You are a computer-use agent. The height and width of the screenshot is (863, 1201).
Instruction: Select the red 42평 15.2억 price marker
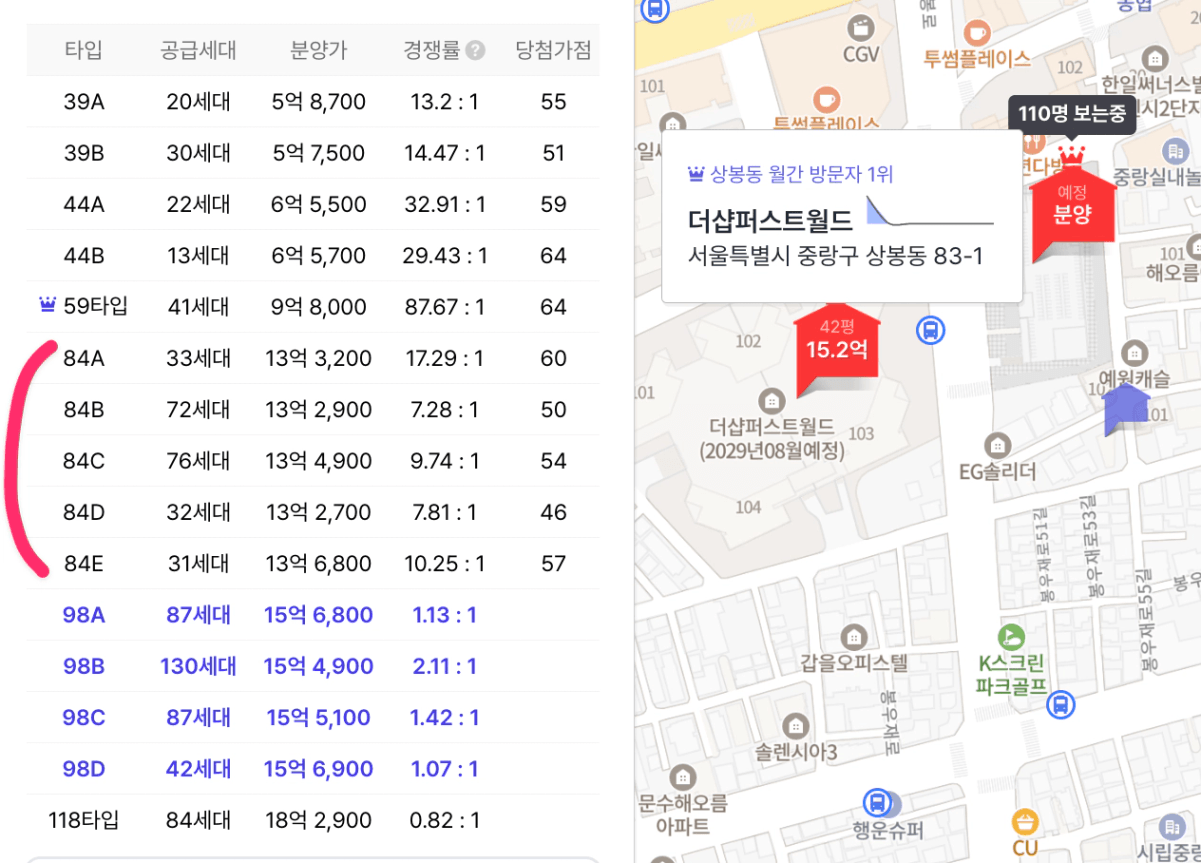tap(837, 347)
